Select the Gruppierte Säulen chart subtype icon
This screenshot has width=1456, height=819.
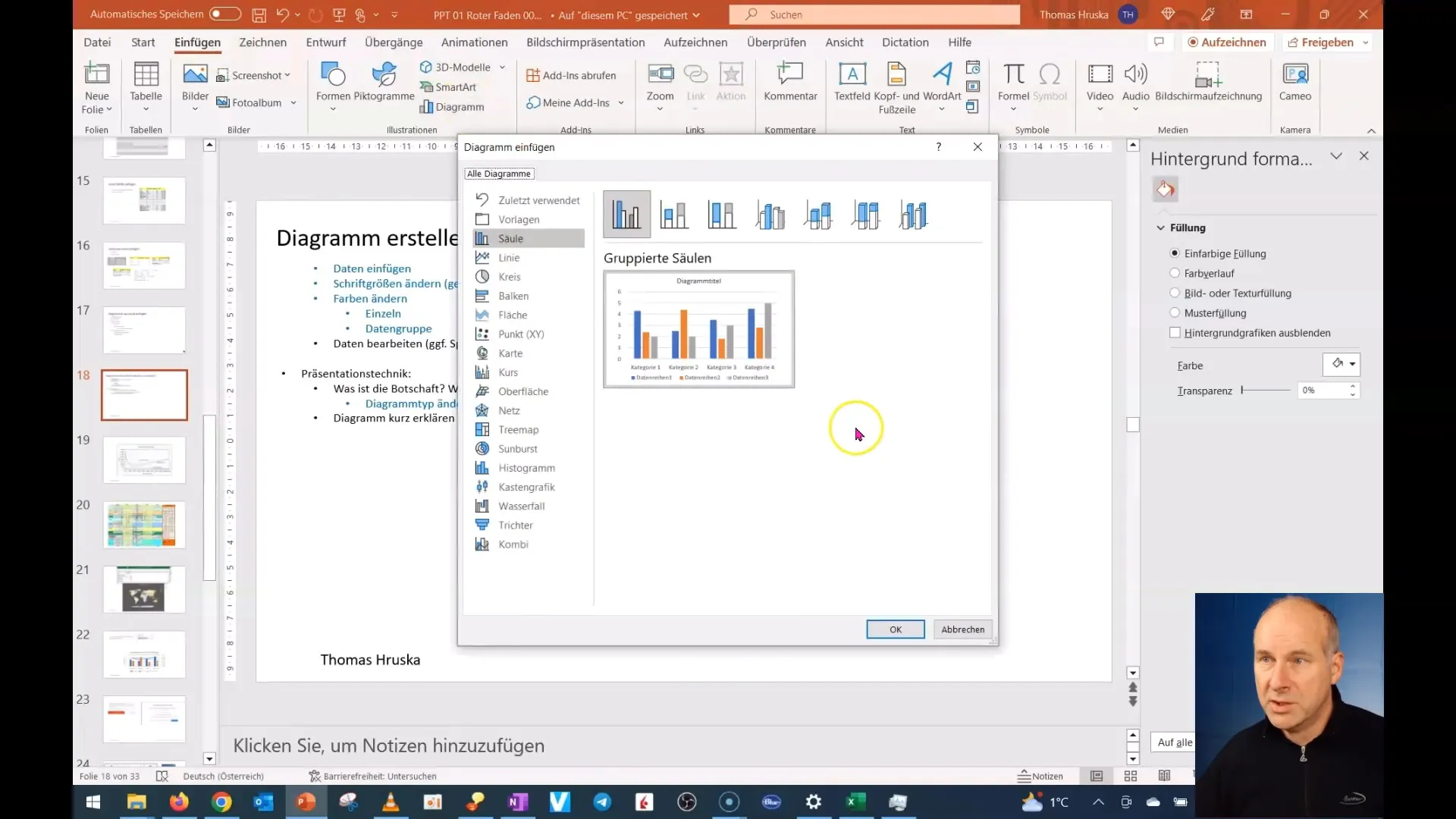(x=626, y=215)
